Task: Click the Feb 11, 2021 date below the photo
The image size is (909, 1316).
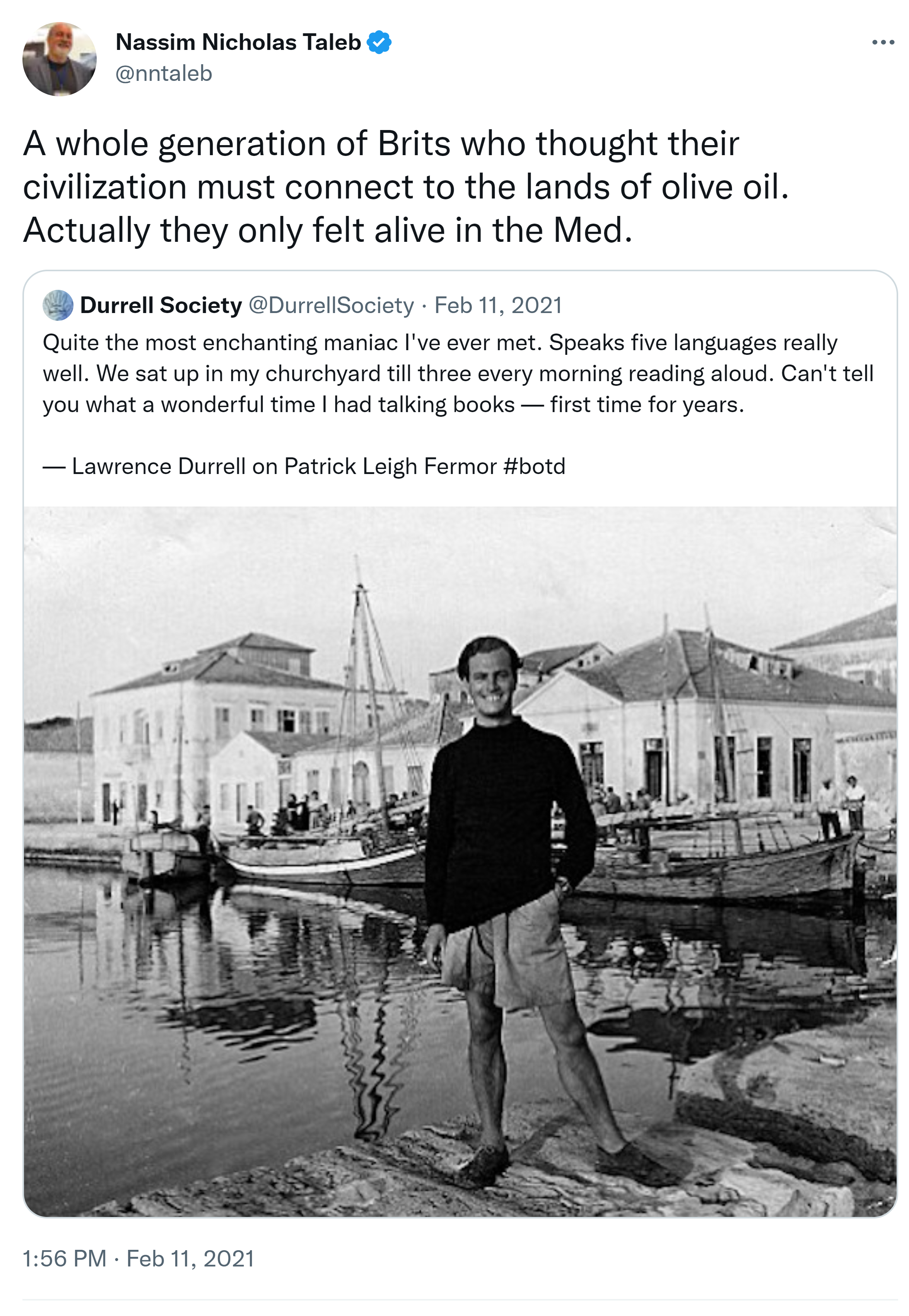Action: tap(190, 1258)
